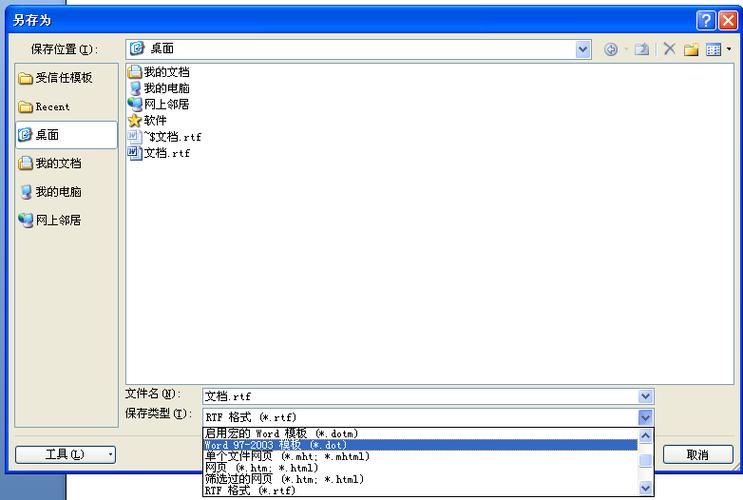The image size is (743, 500).
Task: Open the 工具(L) tools button
Action: click(x=65, y=455)
